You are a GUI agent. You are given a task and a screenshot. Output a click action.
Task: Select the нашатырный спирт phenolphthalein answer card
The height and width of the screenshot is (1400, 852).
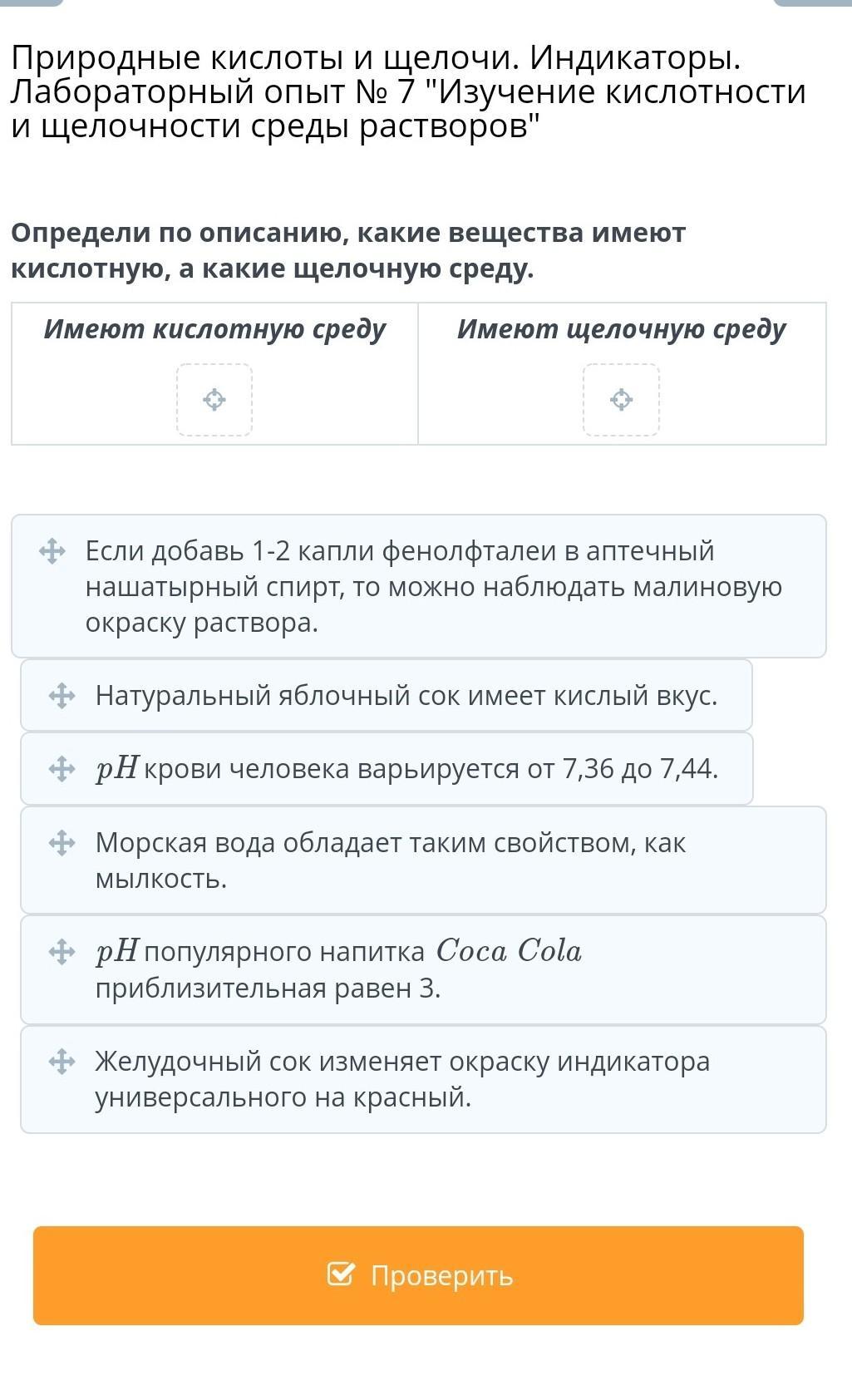(432, 587)
